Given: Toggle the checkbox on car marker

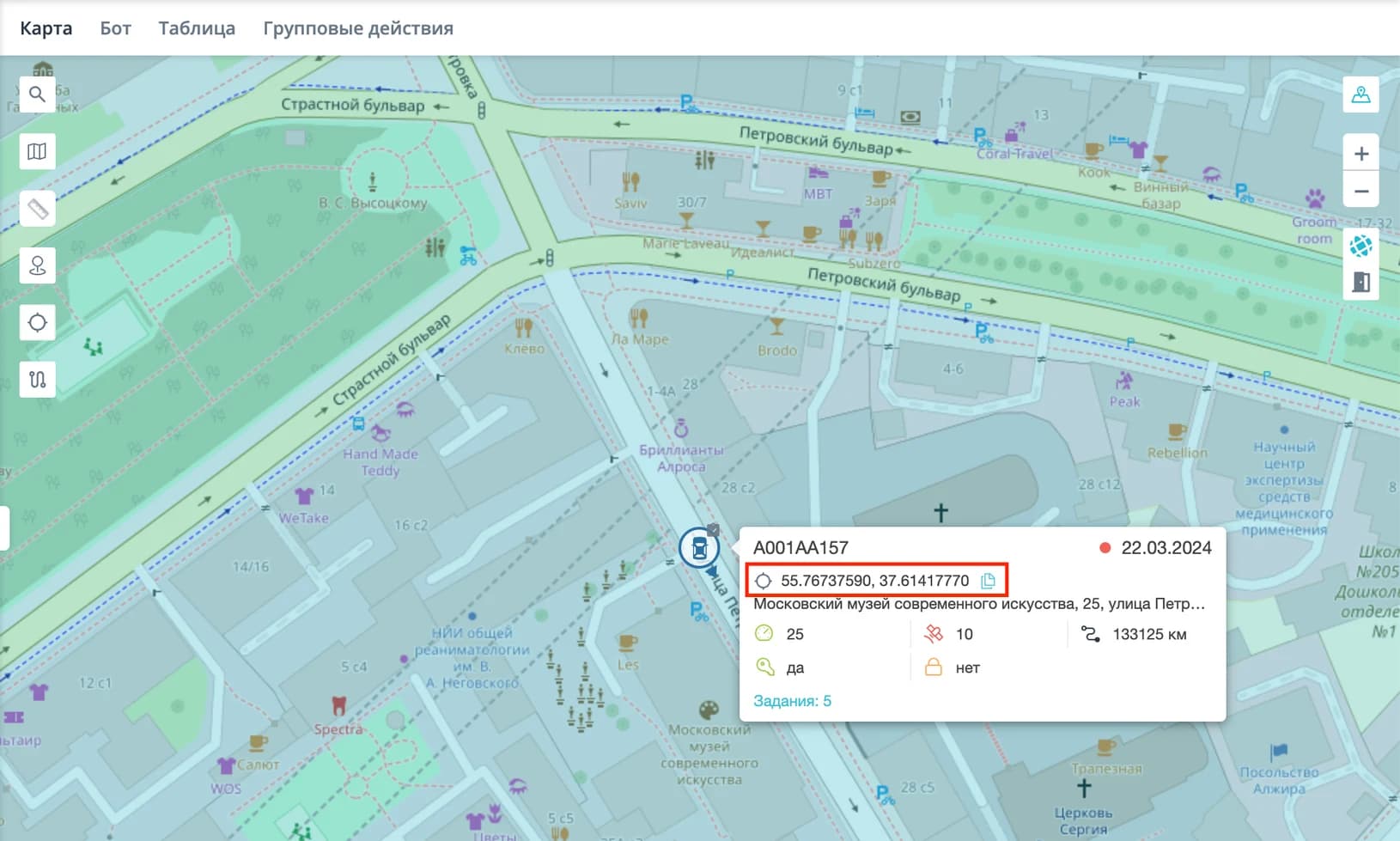Looking at the screenshot, I should (713, 530).
